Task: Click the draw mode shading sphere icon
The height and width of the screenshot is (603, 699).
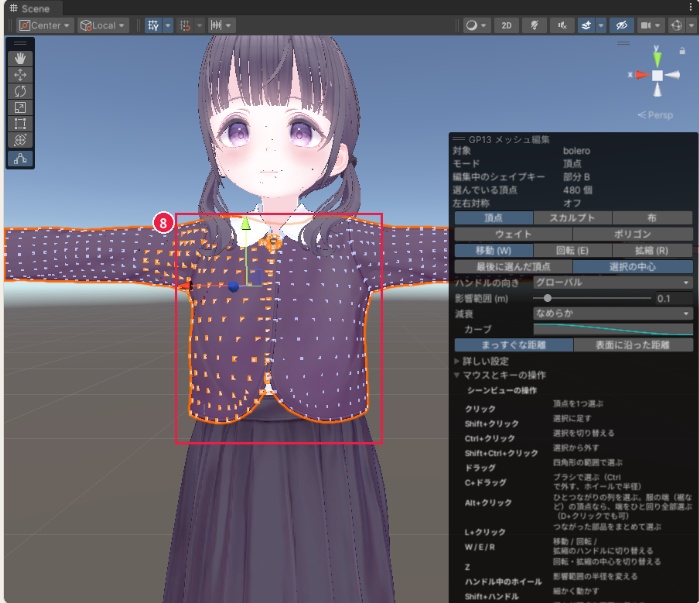Action: (x=471, y=25)
